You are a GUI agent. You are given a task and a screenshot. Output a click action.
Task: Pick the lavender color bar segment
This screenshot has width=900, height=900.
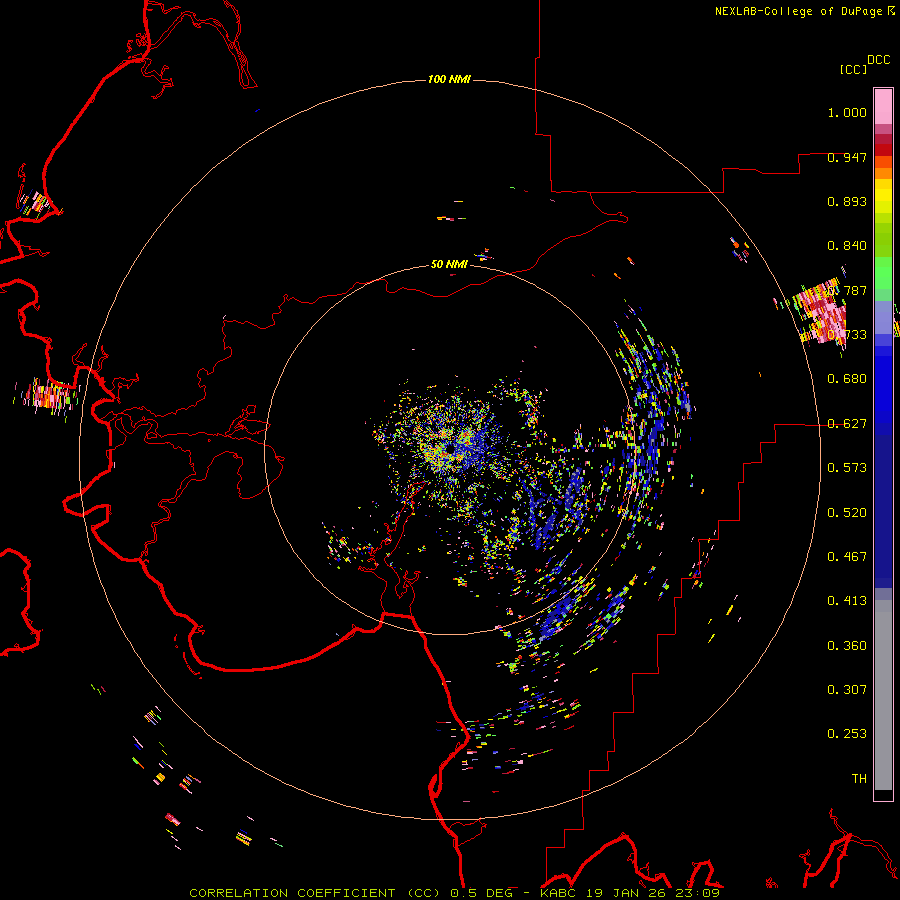click(883, 317)
